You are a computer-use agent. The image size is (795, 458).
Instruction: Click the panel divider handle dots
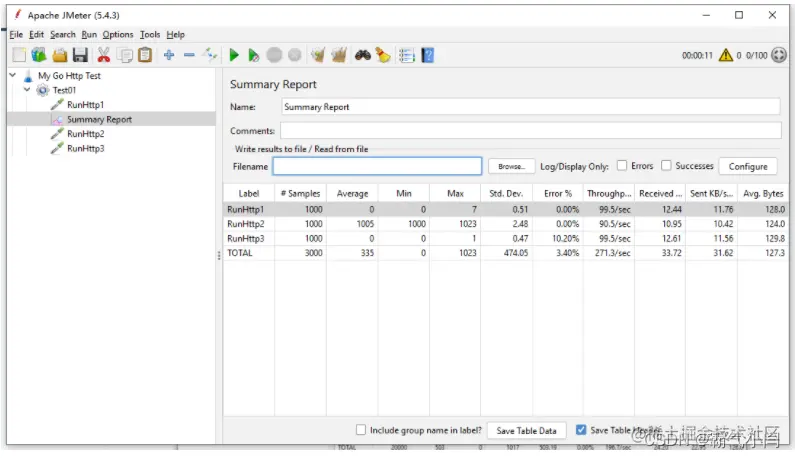coord(219,256)
